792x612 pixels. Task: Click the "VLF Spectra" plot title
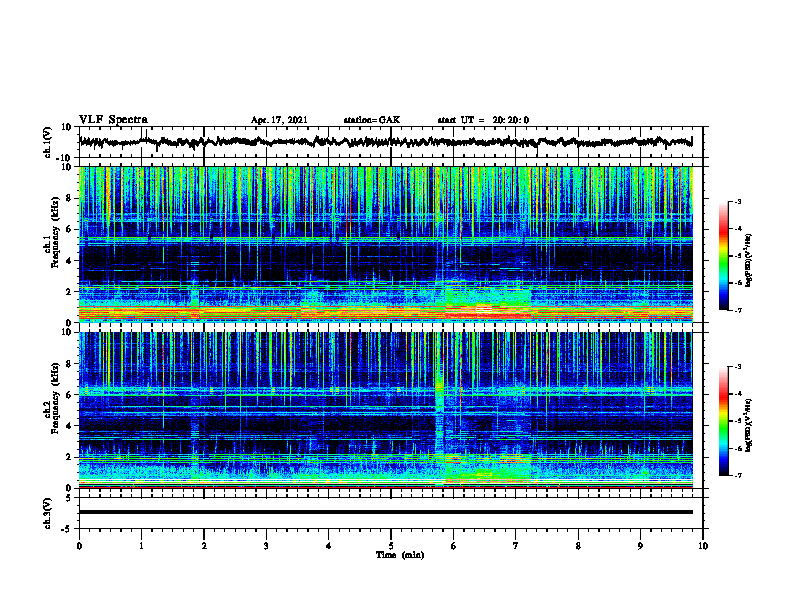tap(113, 120)
